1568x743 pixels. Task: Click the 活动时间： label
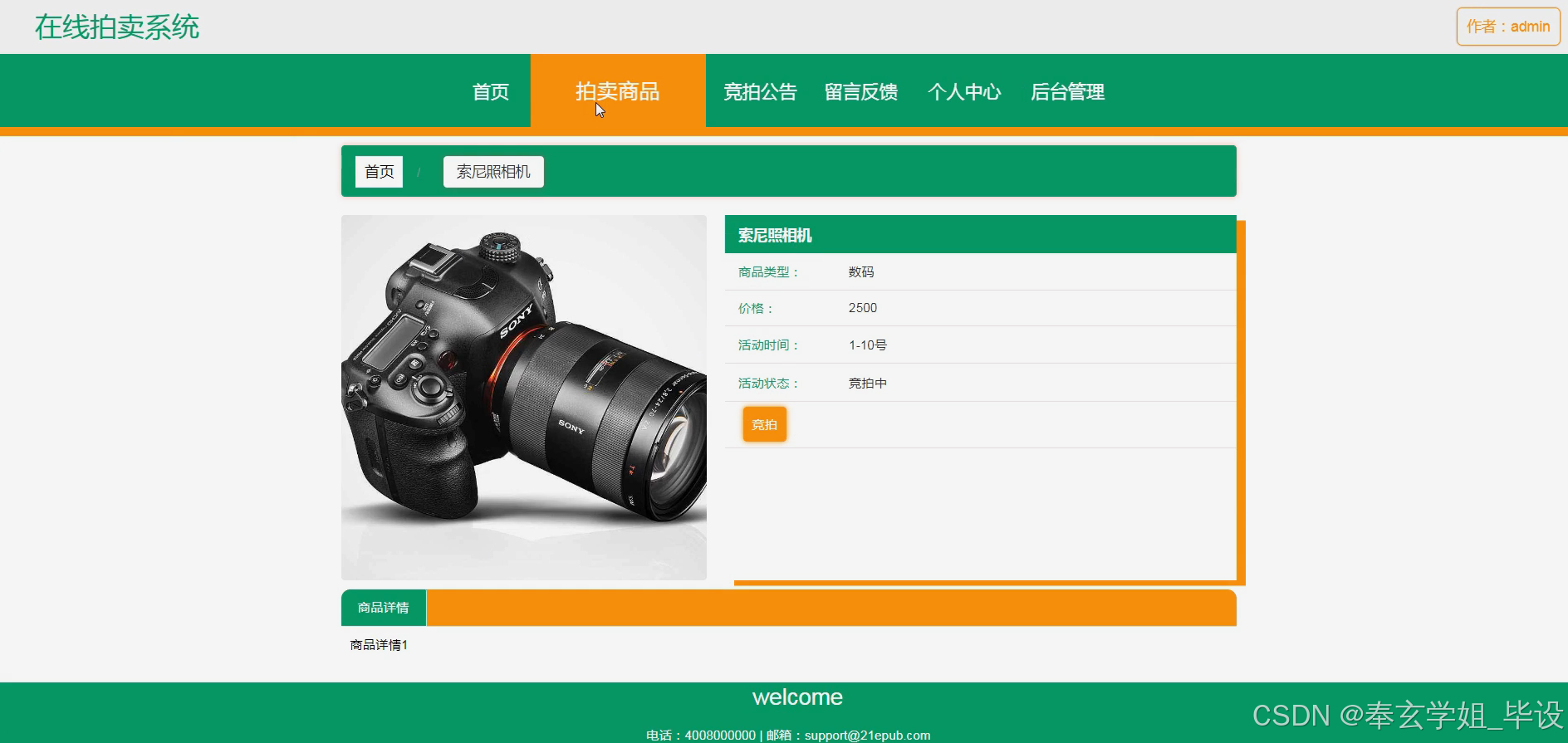[x=769, y=345]
